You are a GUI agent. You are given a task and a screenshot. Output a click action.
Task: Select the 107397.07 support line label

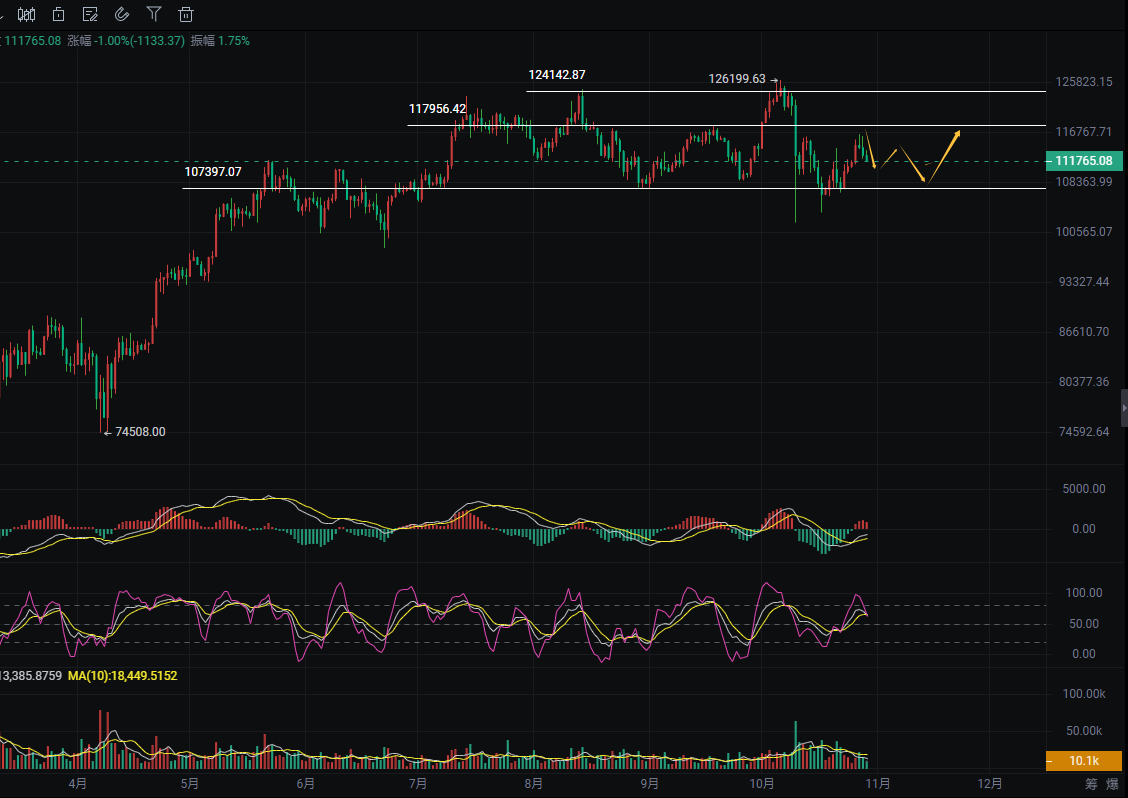213,172
